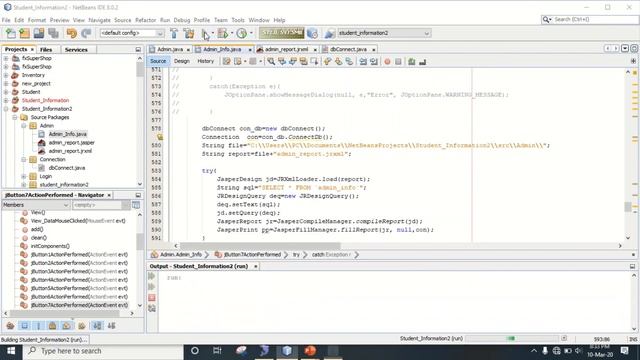This screenshot has width=640, height=360.
Task: Click the Source view button
Action: 158,61
